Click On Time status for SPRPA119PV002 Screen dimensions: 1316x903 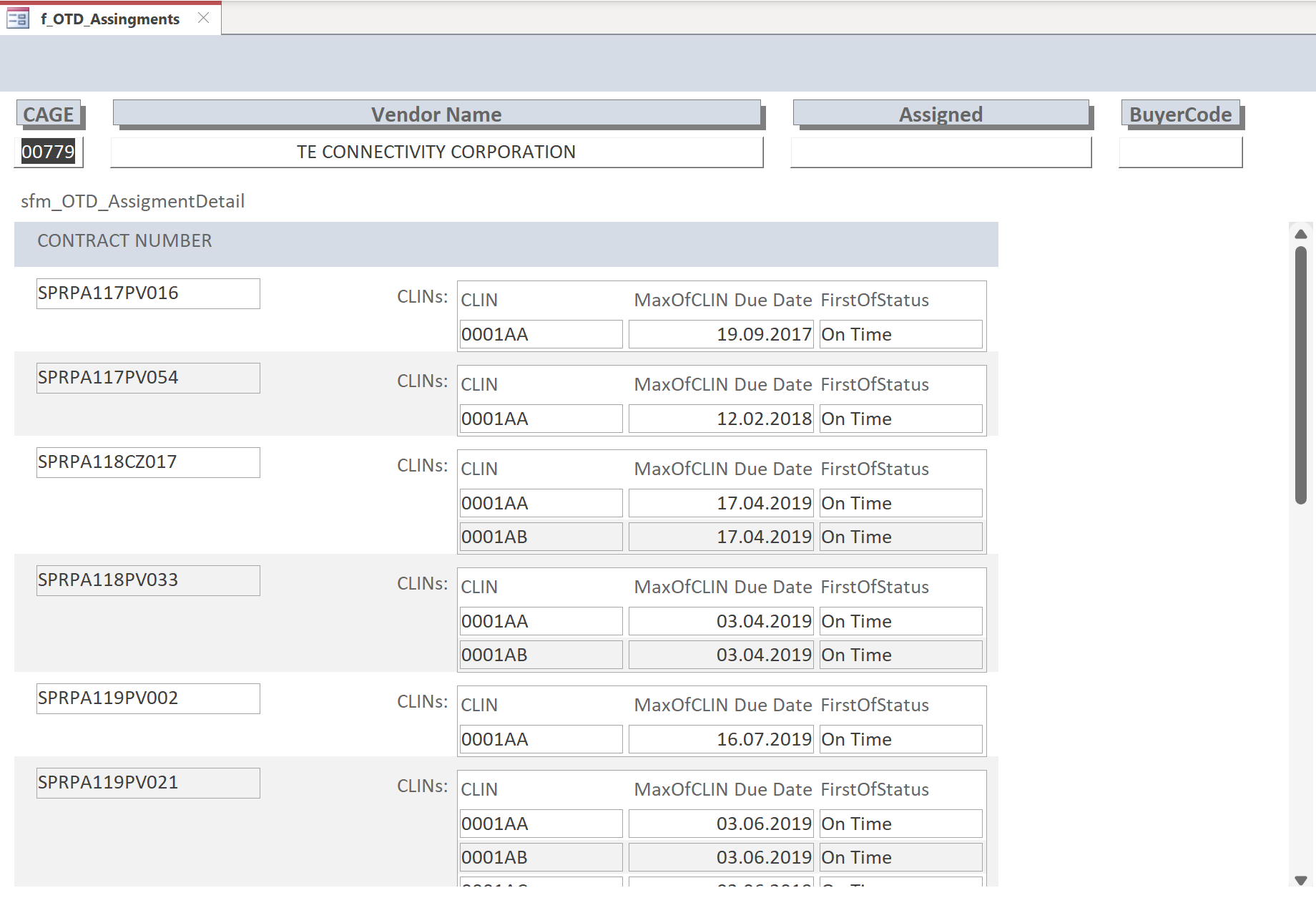point(900,739)
